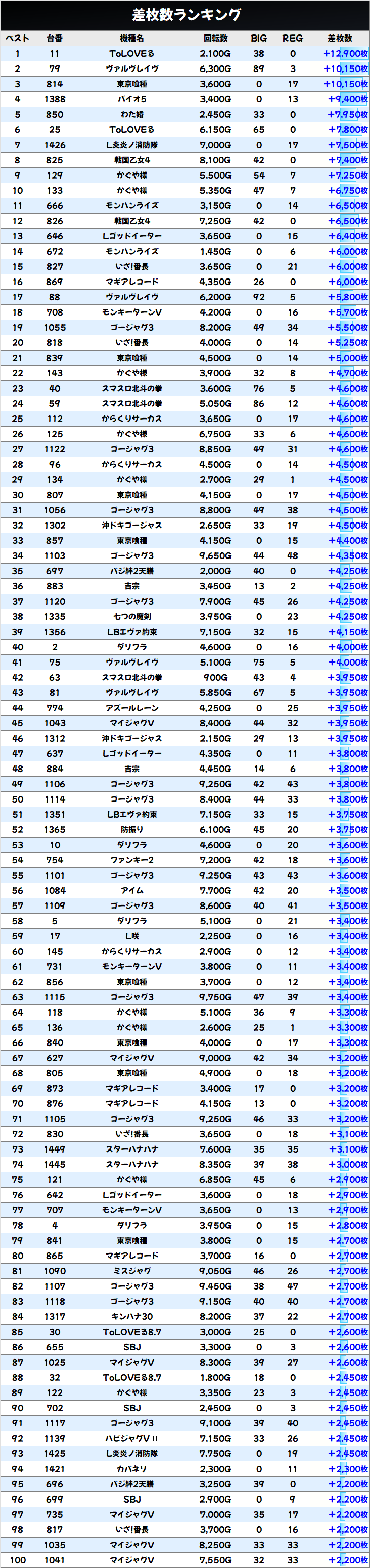Click machine number 1449 cell
Image resolution: width=370 pixels, height=1568 pixels.
click(55, 1149)
